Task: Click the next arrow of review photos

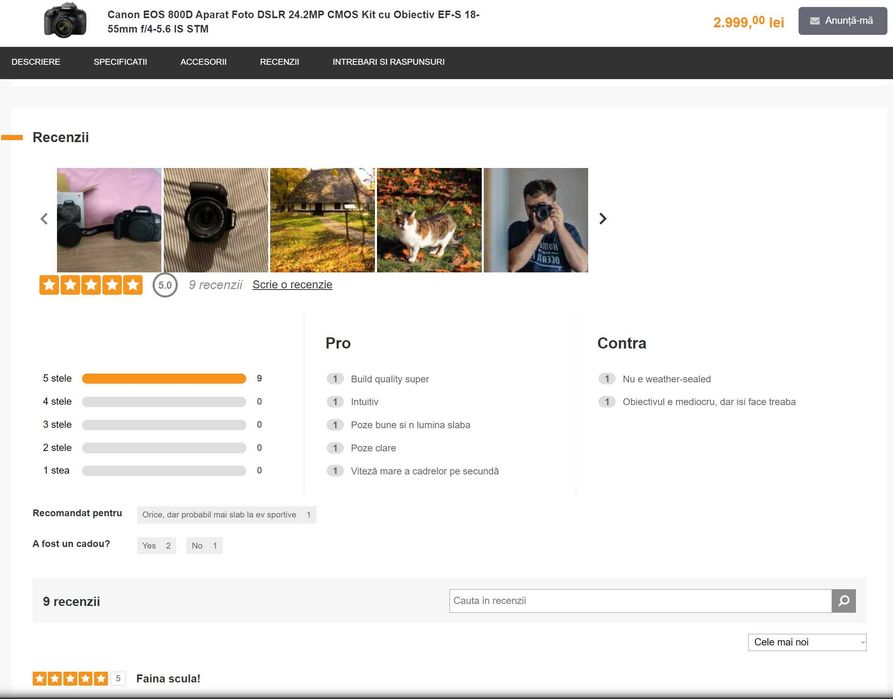Action: pyautogui.click(x=603, y=219)
